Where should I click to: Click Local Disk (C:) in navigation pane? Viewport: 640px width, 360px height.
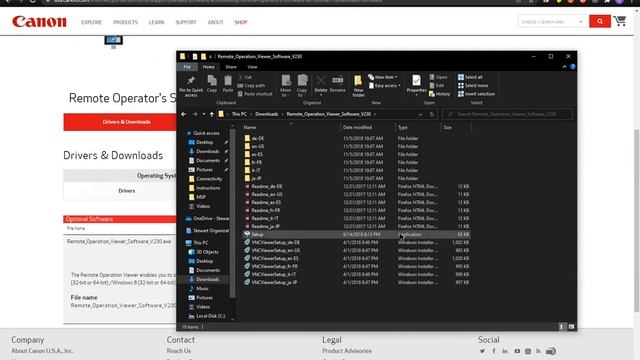click(210, 316)
